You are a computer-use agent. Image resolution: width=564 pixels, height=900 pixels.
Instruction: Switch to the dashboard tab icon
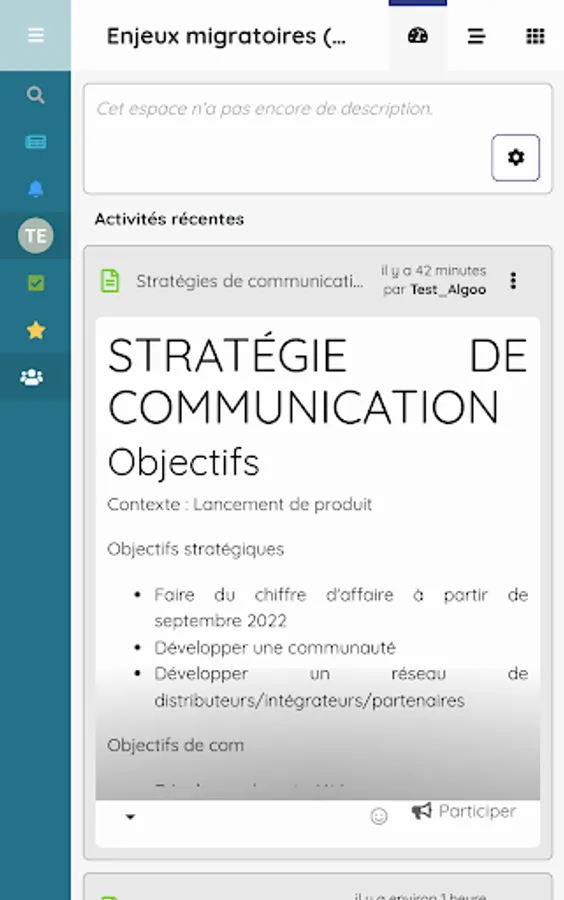(418, 36)
